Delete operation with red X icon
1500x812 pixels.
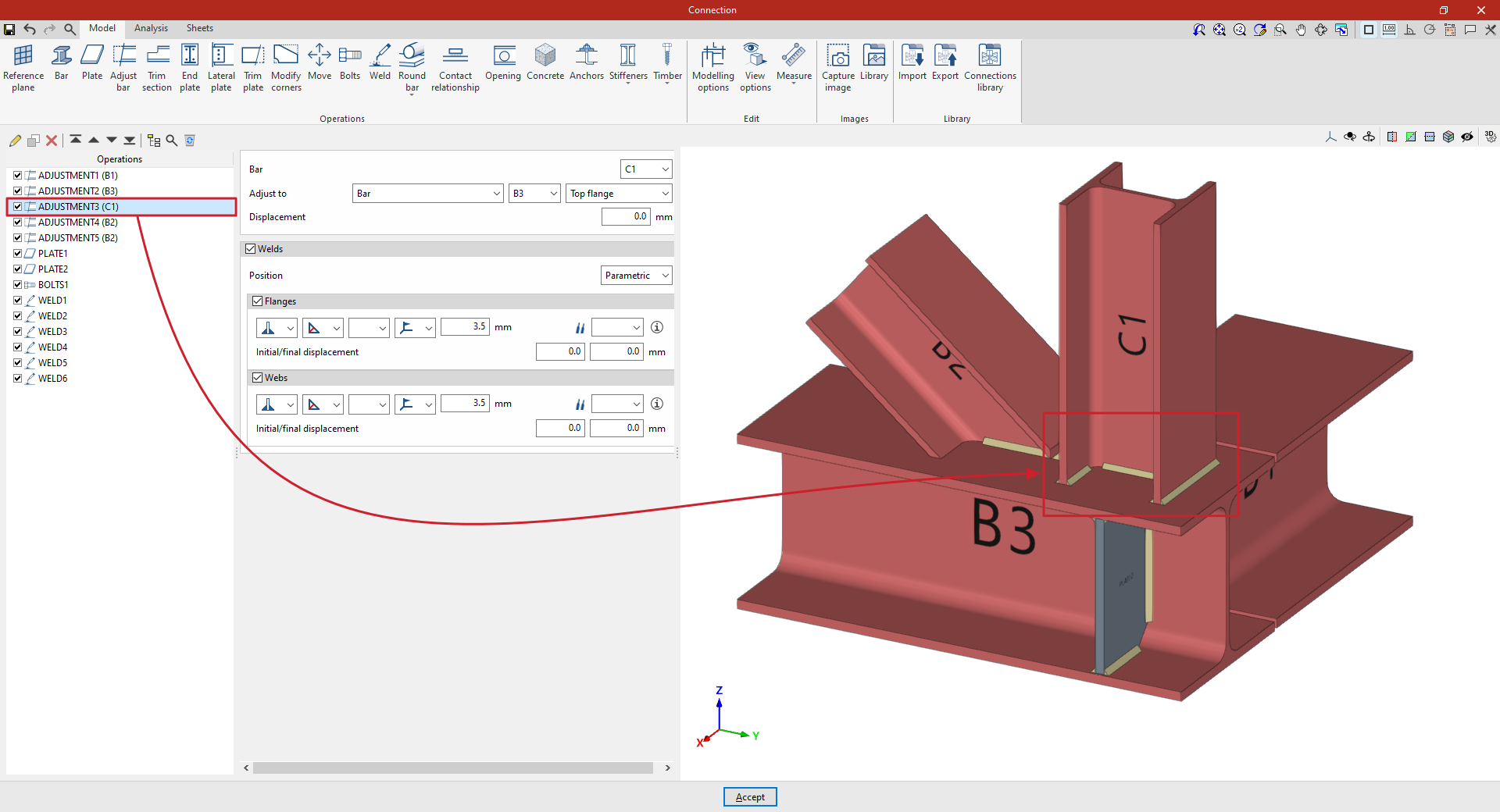52,141
